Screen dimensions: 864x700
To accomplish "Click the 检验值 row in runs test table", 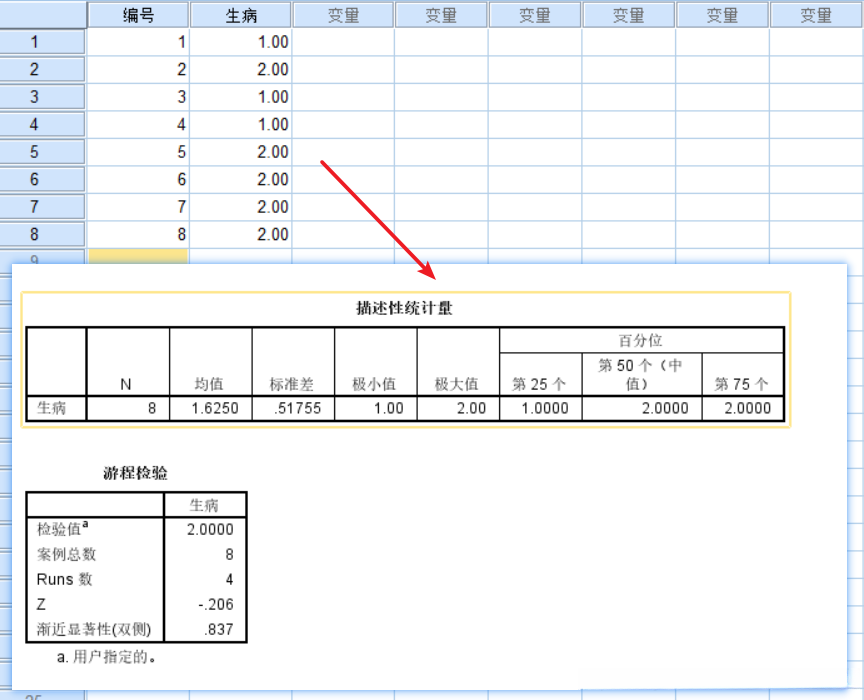I will [63, 529].
